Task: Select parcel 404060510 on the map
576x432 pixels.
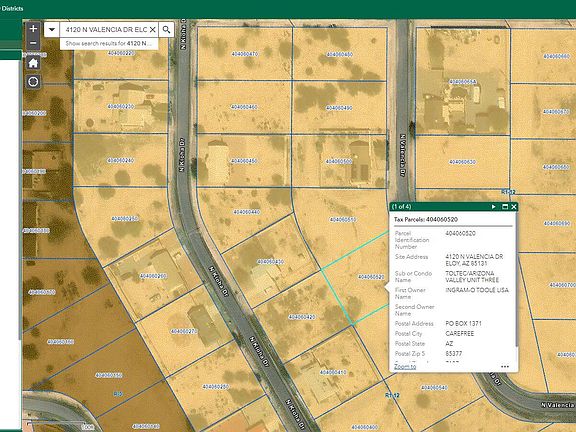Action: 342,220
